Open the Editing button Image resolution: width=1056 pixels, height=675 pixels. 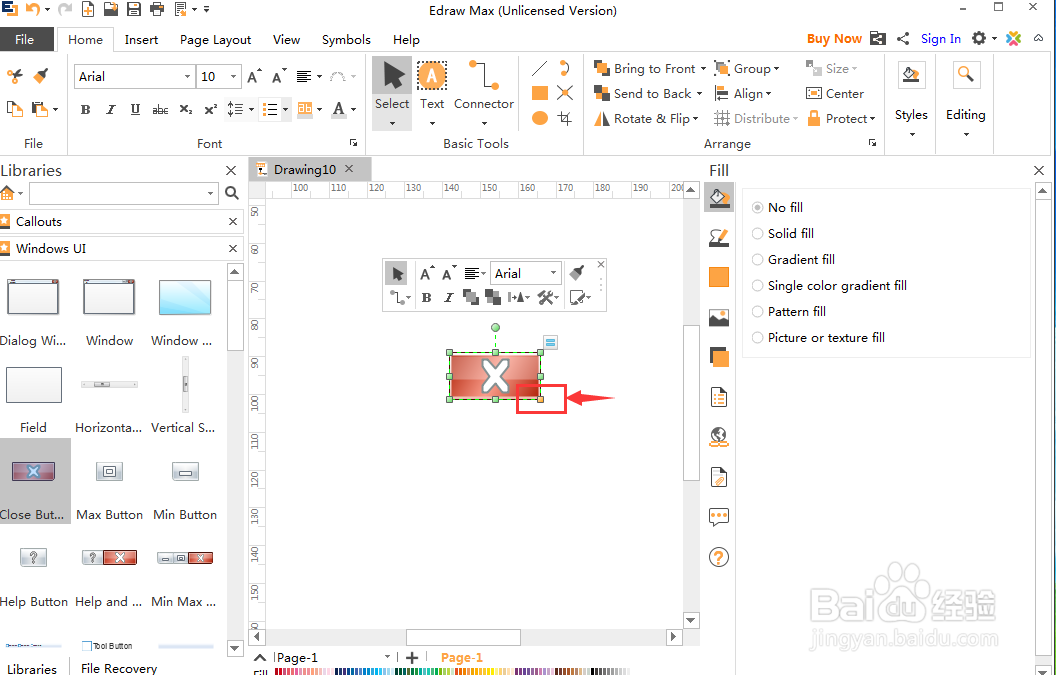[966, 99]
